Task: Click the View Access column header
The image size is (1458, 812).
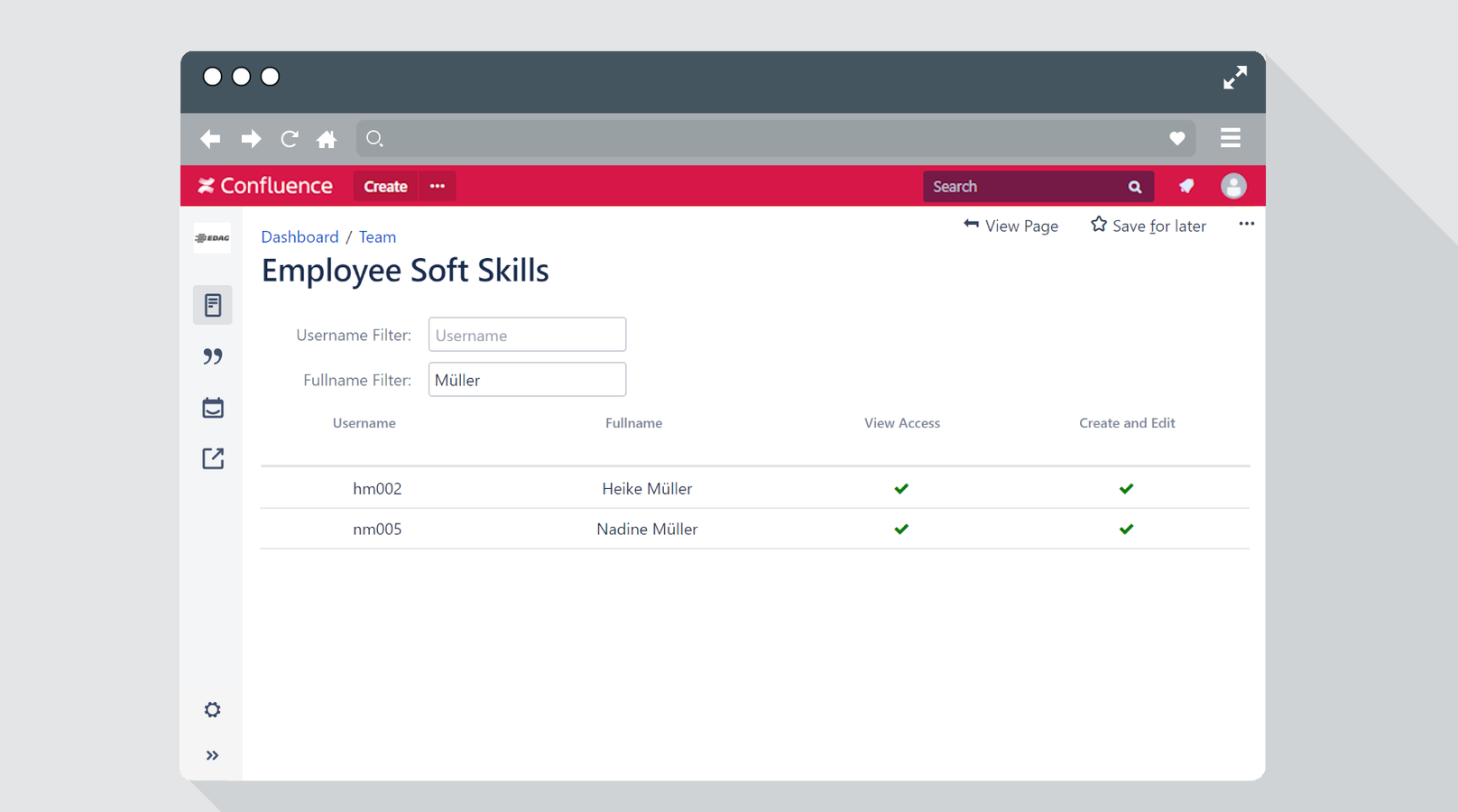Action: point(902,423)
